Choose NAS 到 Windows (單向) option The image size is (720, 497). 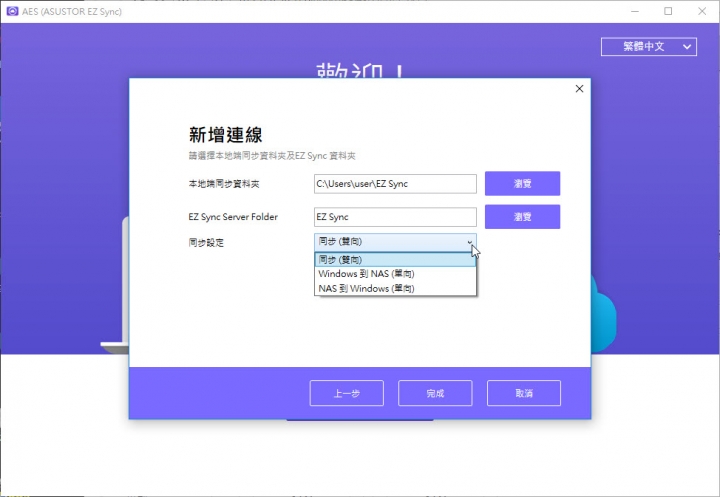click(395, 288)
